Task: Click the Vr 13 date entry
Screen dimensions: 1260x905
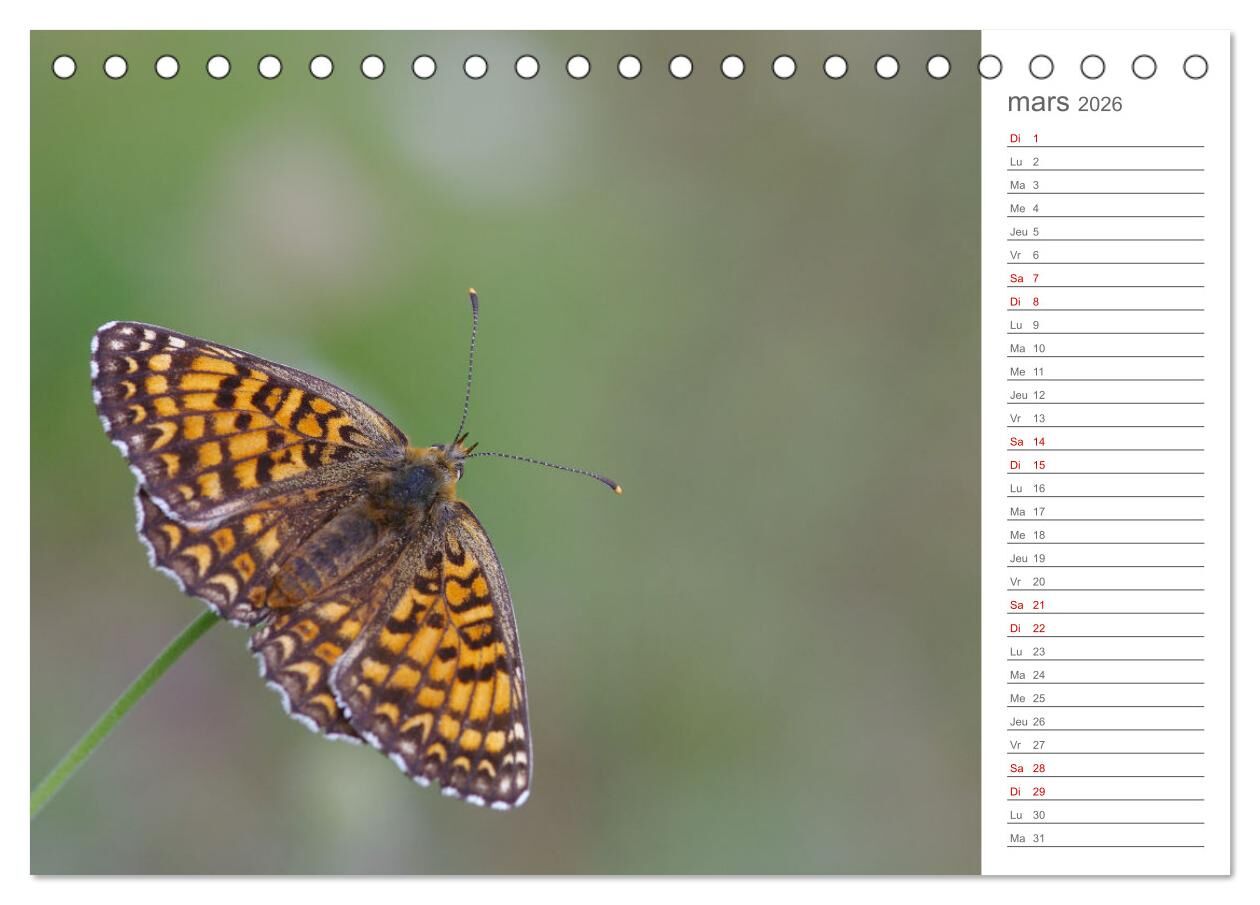Action: pos(1105,419)
